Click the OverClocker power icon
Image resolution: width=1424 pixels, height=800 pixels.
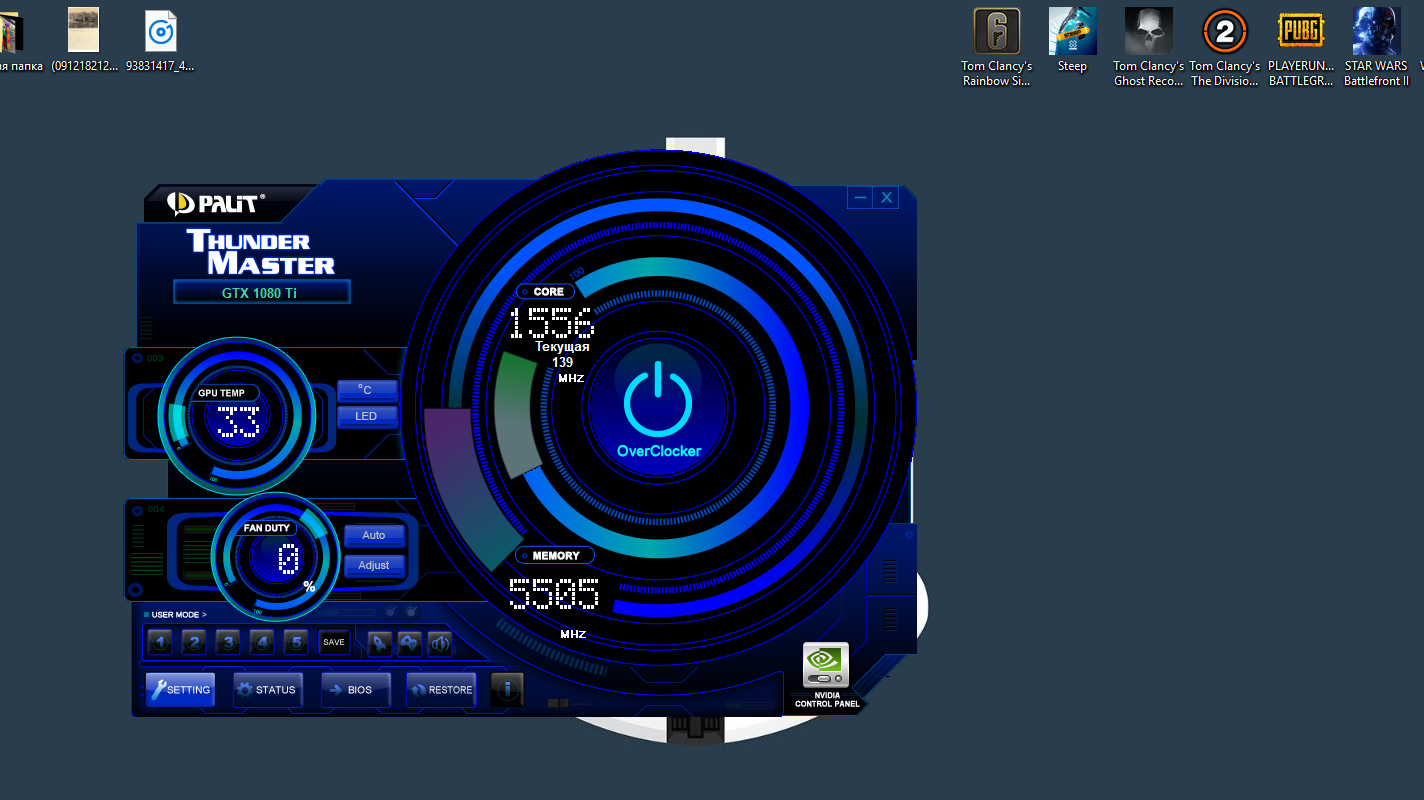(x=658, y=399)
